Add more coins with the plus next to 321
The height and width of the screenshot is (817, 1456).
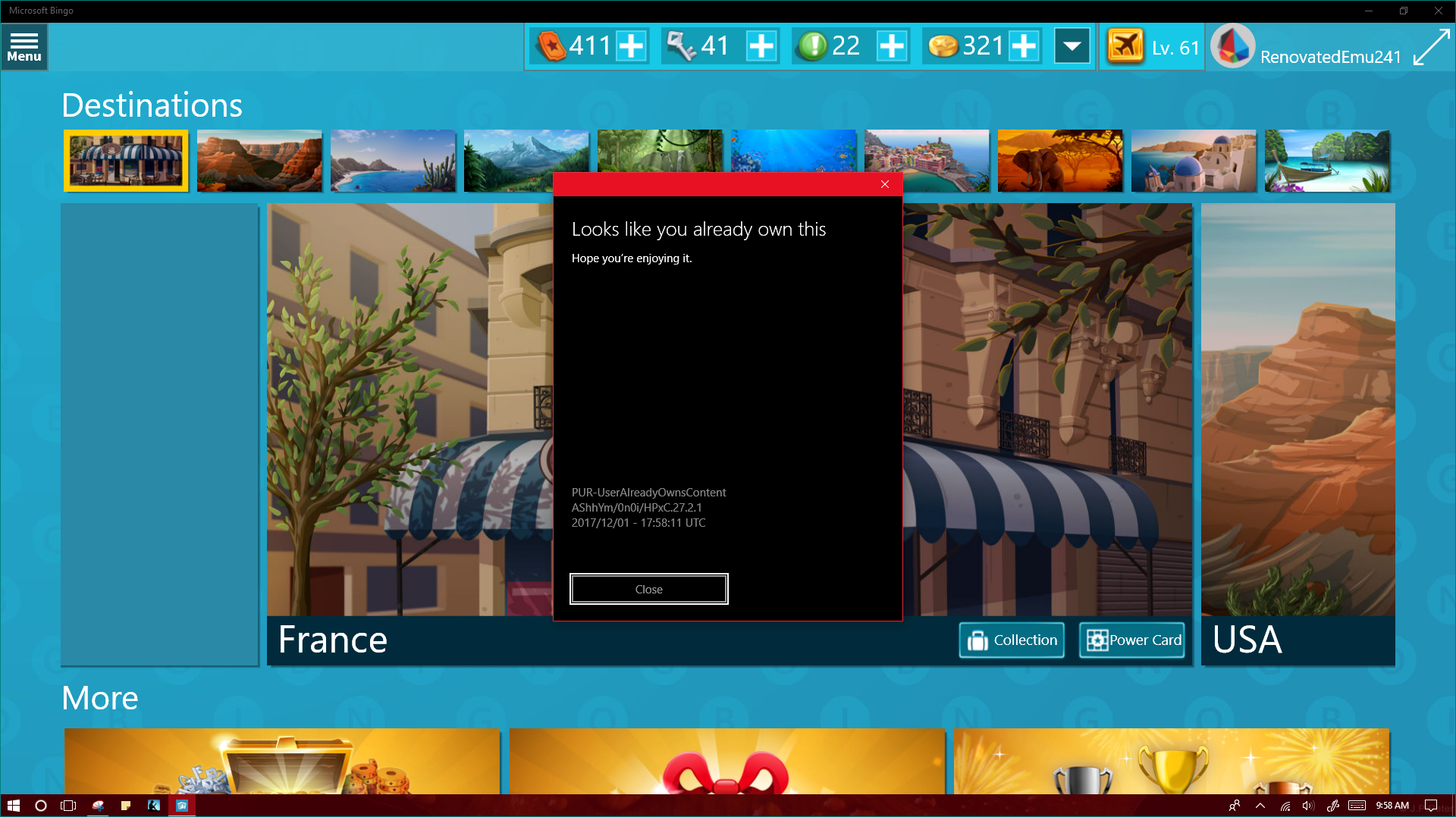[1024, 46]
